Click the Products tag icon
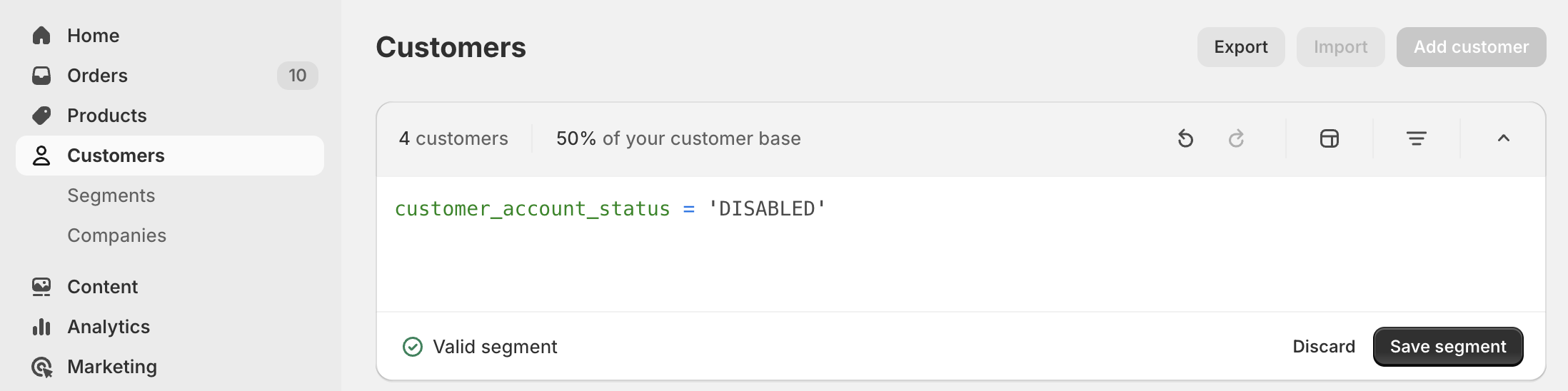The height and width of the screenshot is (391, 1568). (x=41, y=116)
